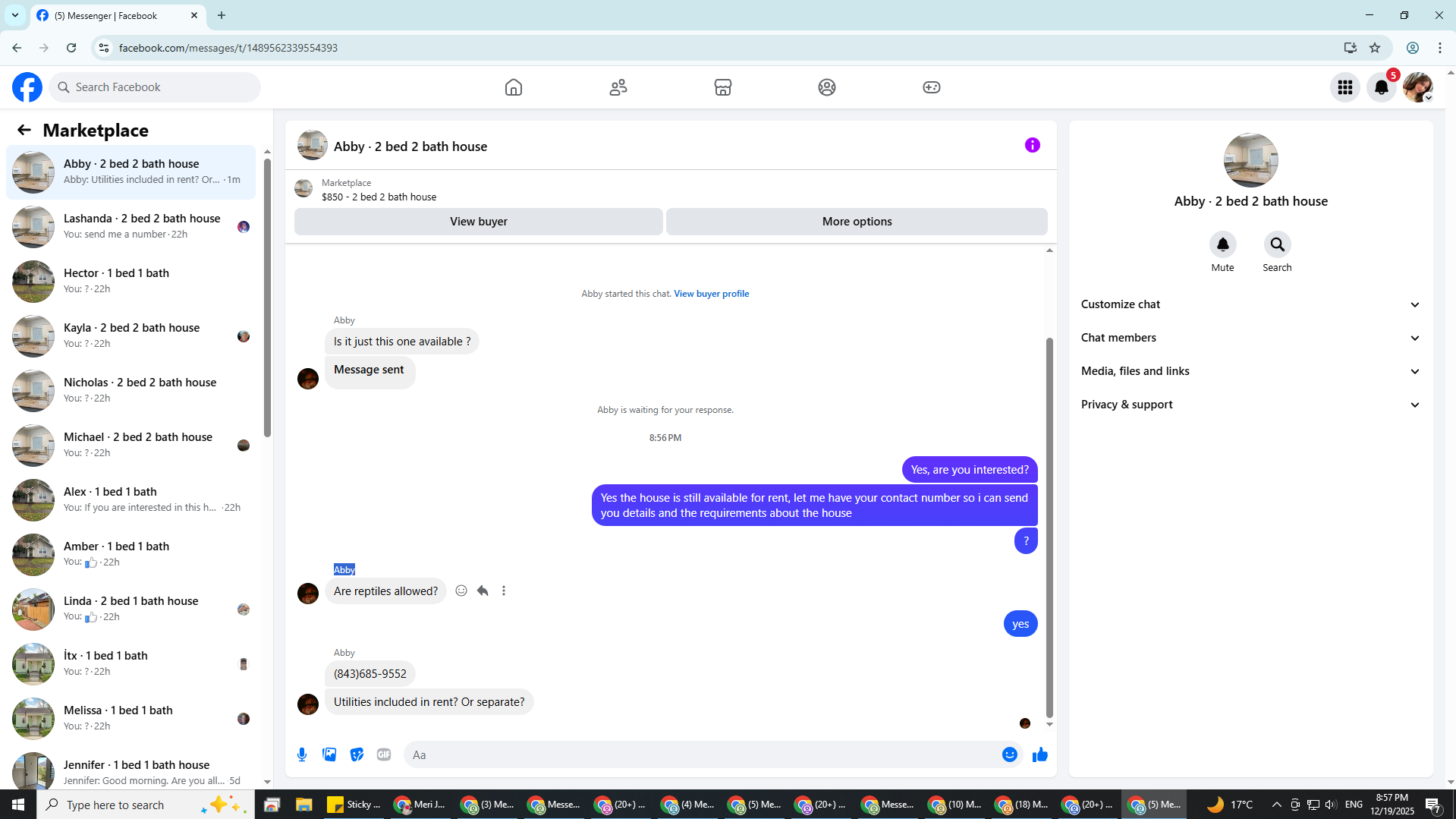Send a thumbs-up like
Image resolution: width=1456 pixels, height=819 pixels.
pyautogui.click(x=1040, y=754)
